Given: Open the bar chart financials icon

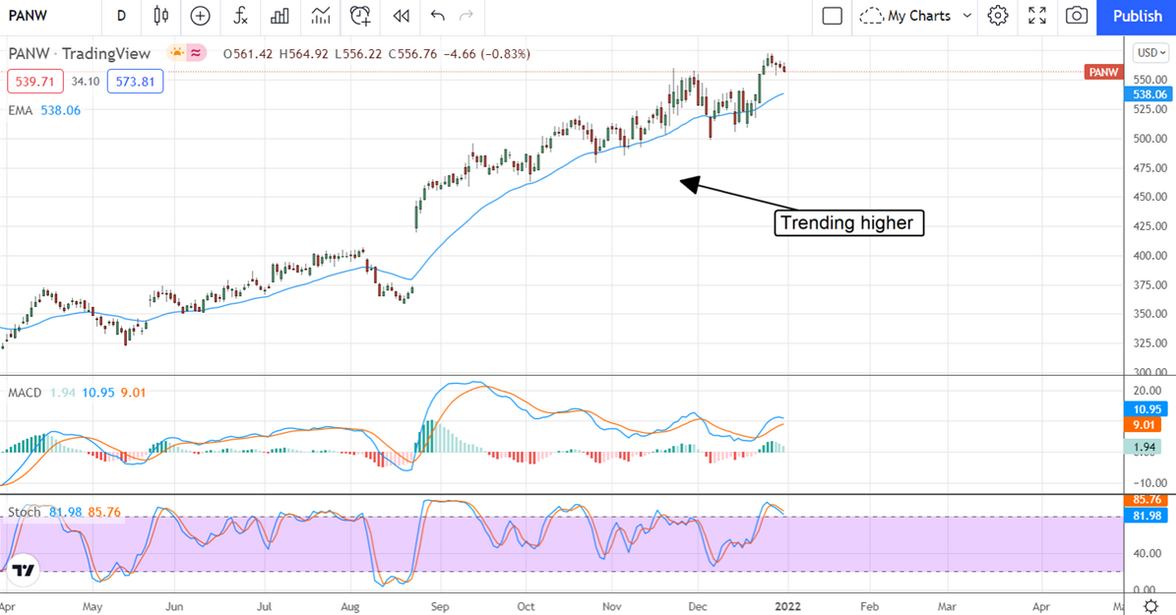Looking at the screenshot, I should [280, 16].
